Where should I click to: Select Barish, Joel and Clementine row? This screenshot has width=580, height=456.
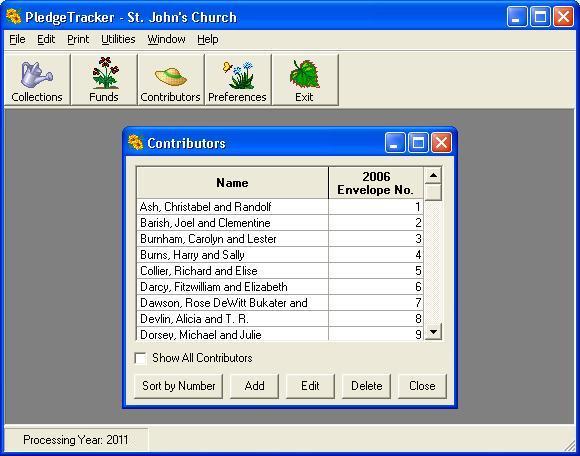(280, 223)
